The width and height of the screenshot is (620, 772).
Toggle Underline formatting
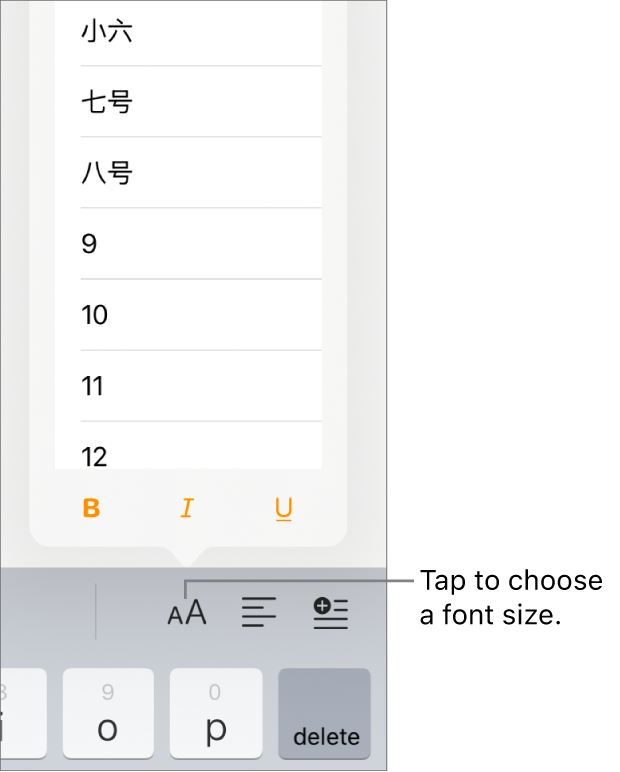(x=284, y=509)
